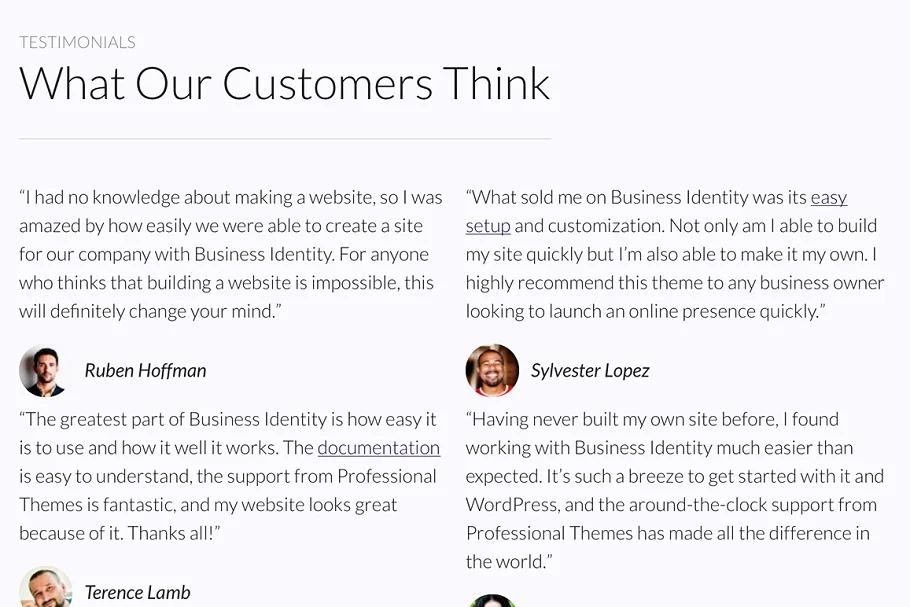
Task: Click the quote beginning "Having never built"
Action: coord(675,490)
